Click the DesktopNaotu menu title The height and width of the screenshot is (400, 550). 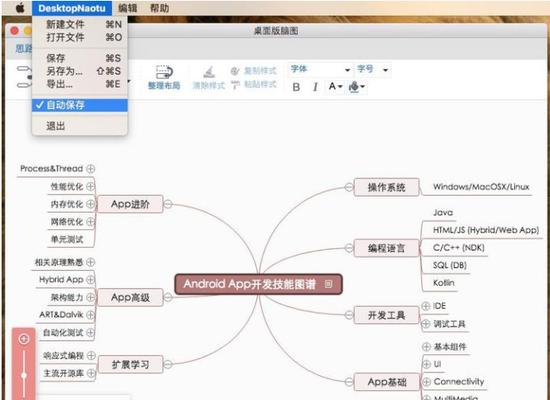72,8
